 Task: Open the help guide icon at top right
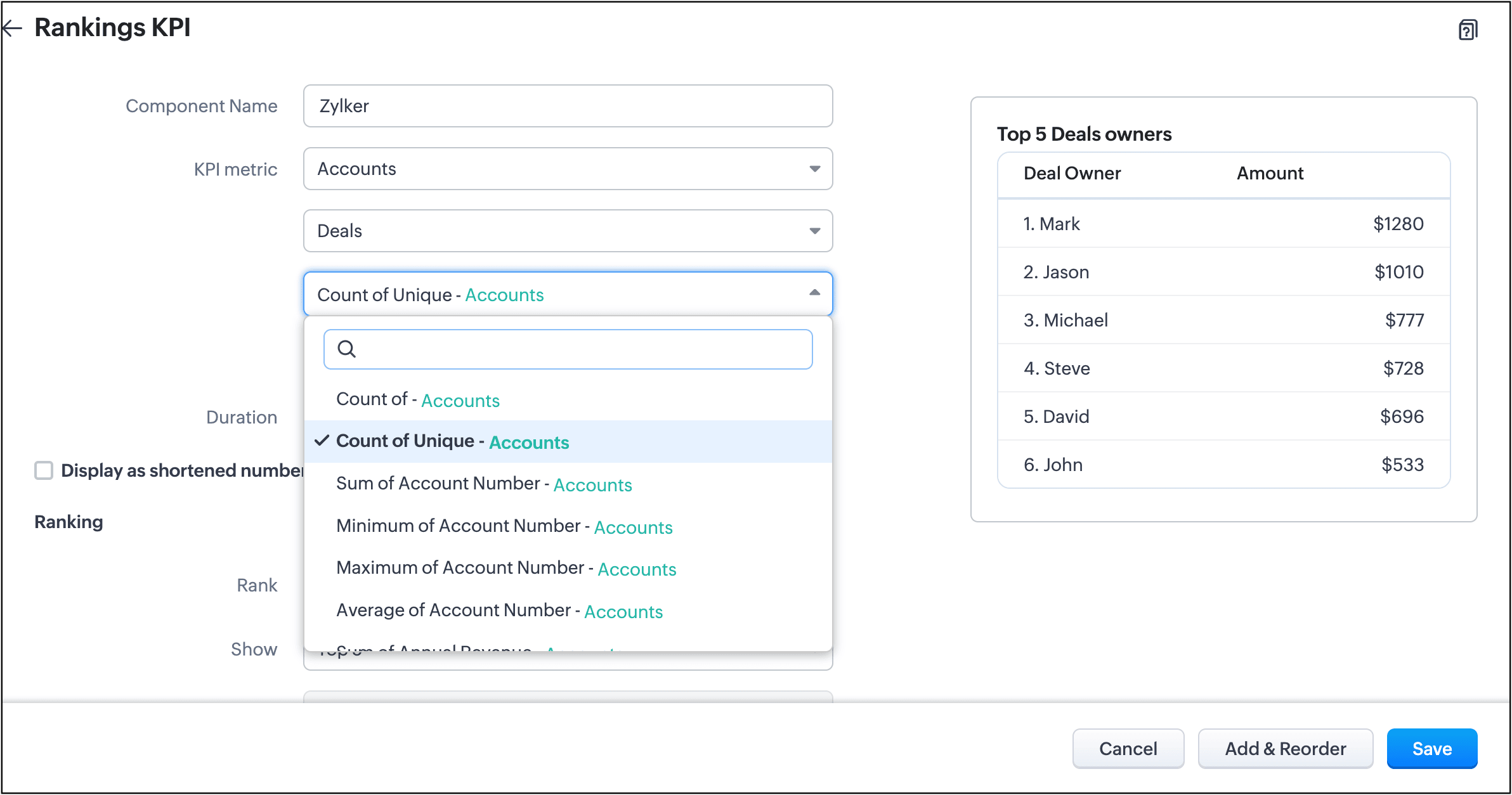point(1468,29)
